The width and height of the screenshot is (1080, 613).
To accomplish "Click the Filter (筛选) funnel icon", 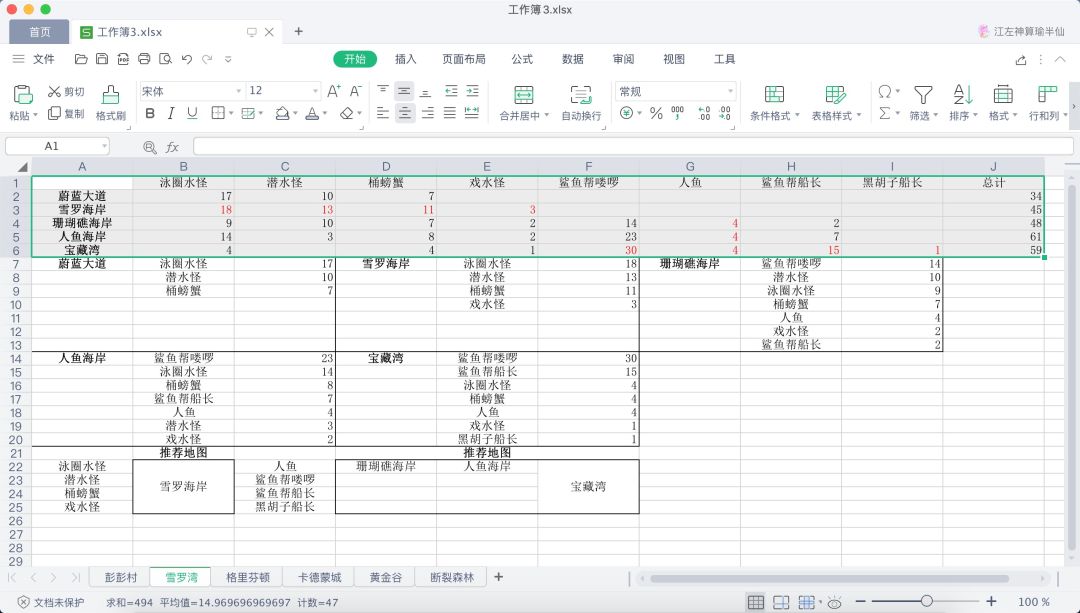I will pyautogui.click(x=923, y=95).
